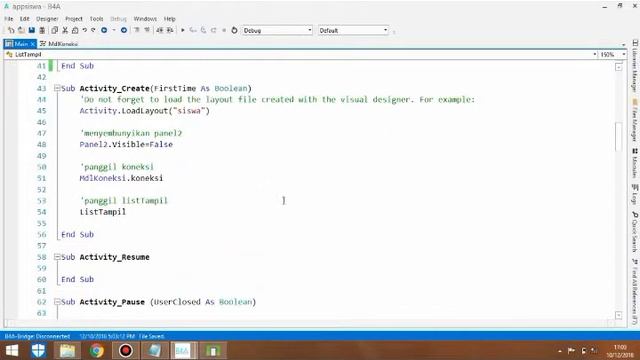Click the Restart circular arrow icon
The width and height of the screenshot is (640, 360).
[234, 30]
